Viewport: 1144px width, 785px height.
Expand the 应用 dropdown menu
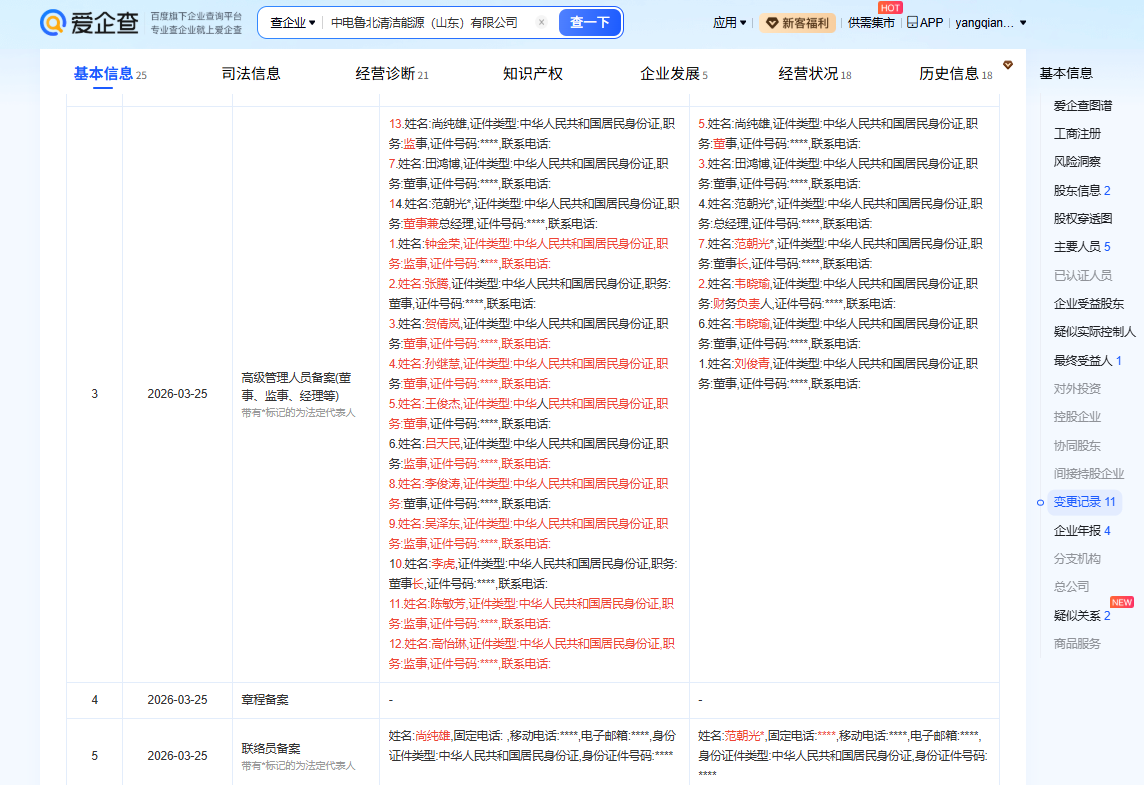click(729, 22)
